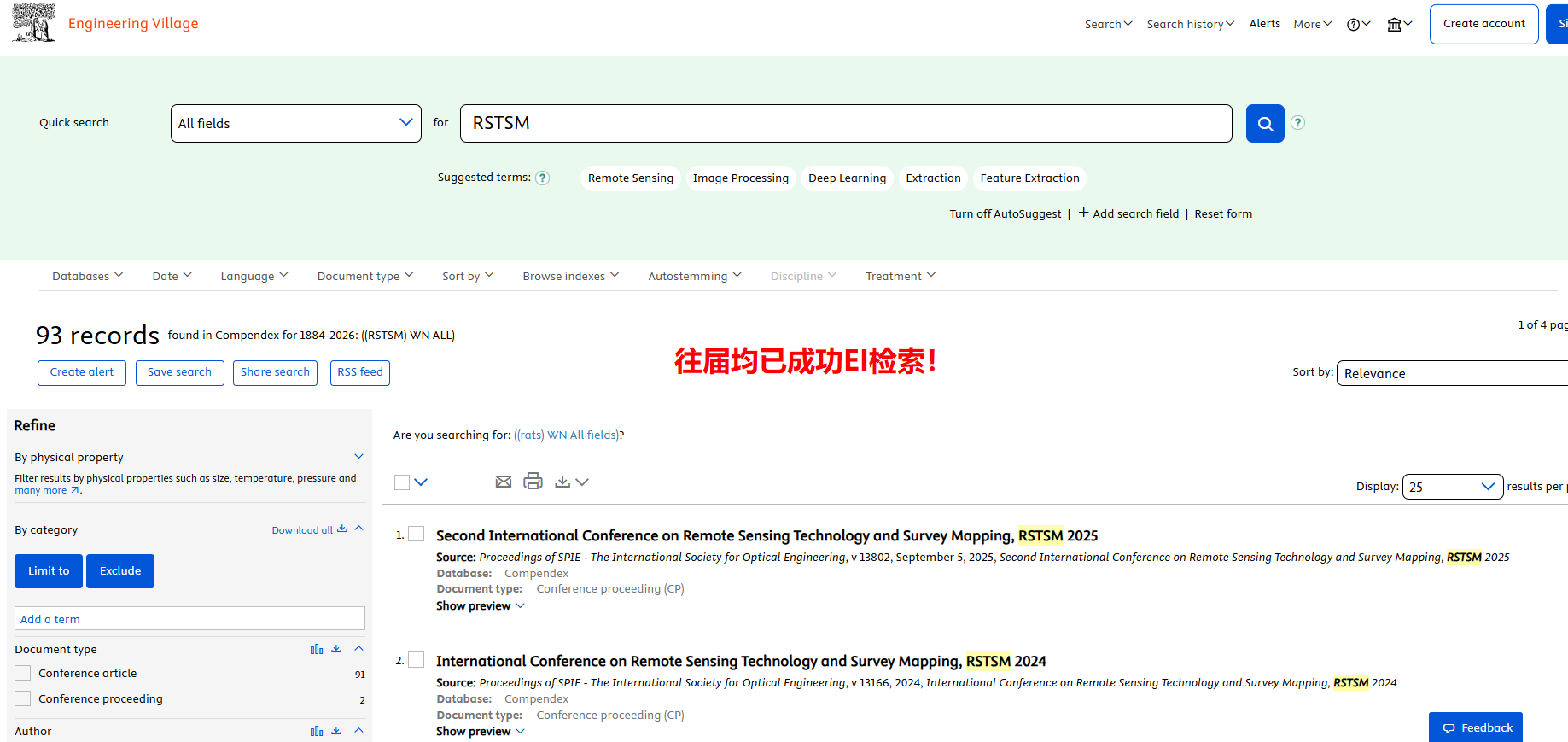Click the Remote Sensing suggested term

coord(630,178)
